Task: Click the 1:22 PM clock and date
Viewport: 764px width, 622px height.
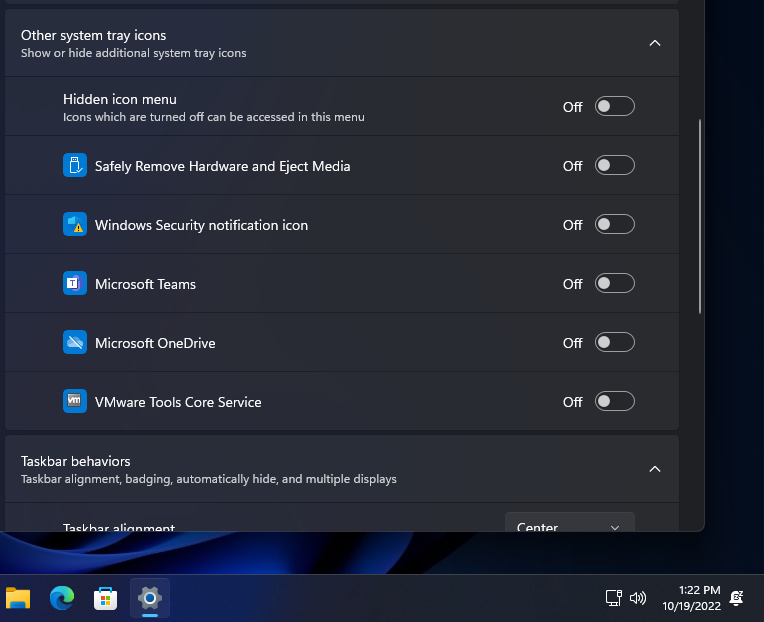Action: pos(691,598)
